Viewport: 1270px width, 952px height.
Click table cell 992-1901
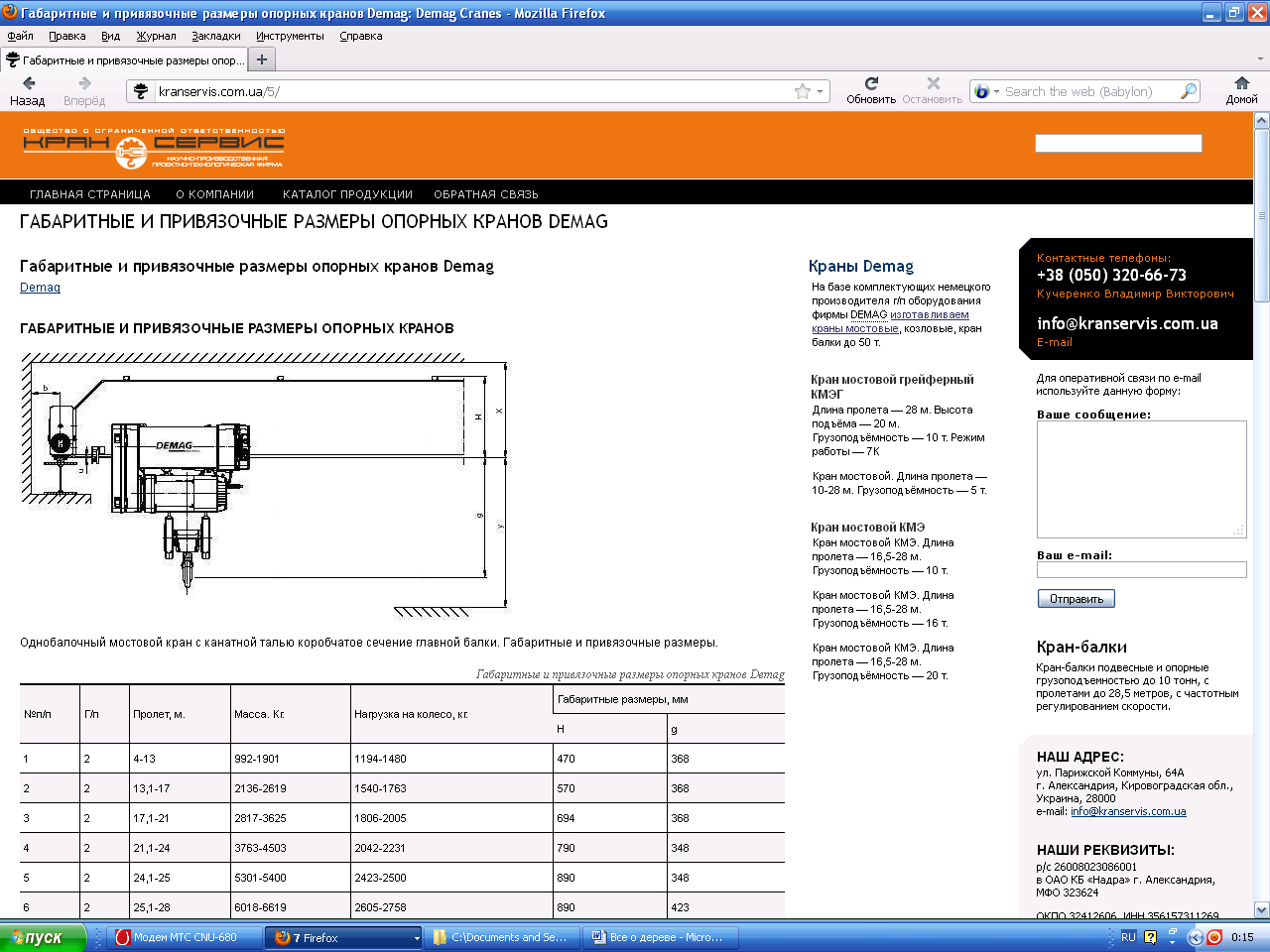coord(257,759)
